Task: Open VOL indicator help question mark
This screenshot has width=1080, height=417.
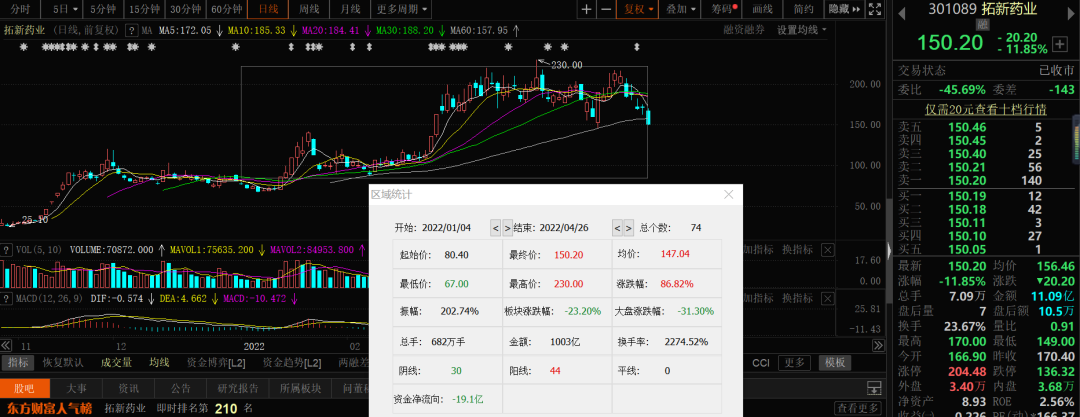Action: coord(4,249)
